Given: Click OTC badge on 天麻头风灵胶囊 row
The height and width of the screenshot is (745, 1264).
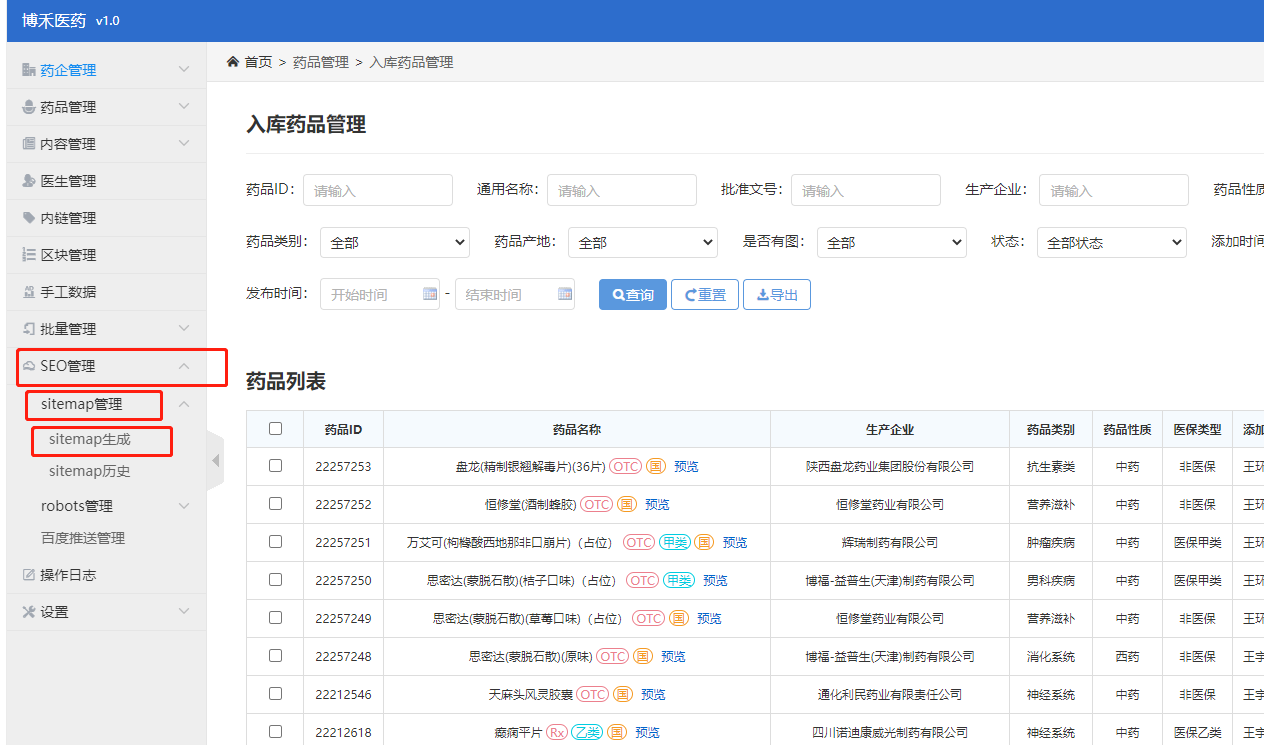Looking at the screenshot, I should click(593, 694).
